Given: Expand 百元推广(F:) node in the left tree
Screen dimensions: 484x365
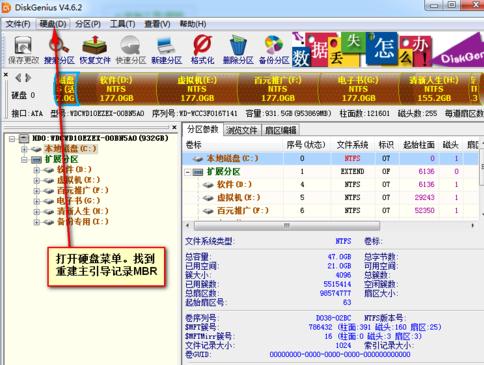Looking at the screenshot, I should pos(37,191).
